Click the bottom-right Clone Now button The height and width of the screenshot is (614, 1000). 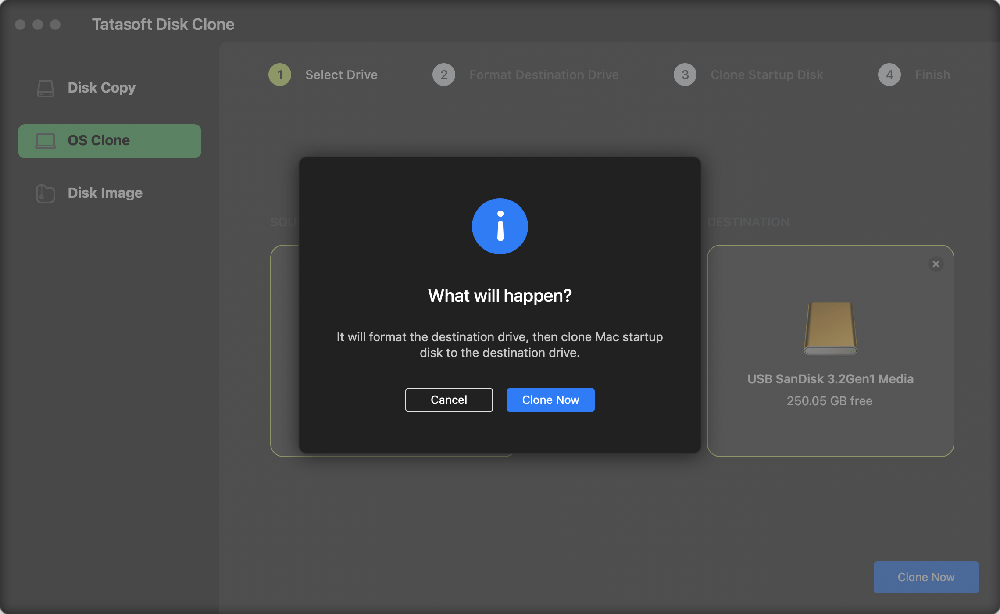pyautogui.click(x=925, y=577)
